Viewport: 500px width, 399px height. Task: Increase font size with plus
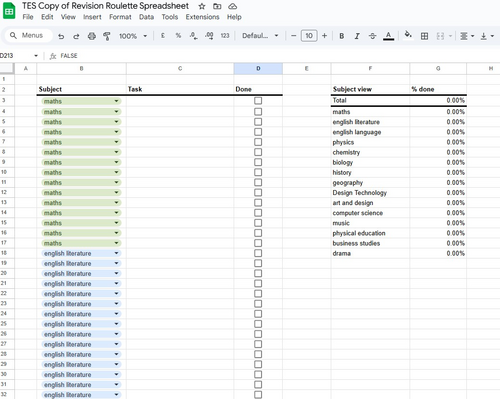324,36
